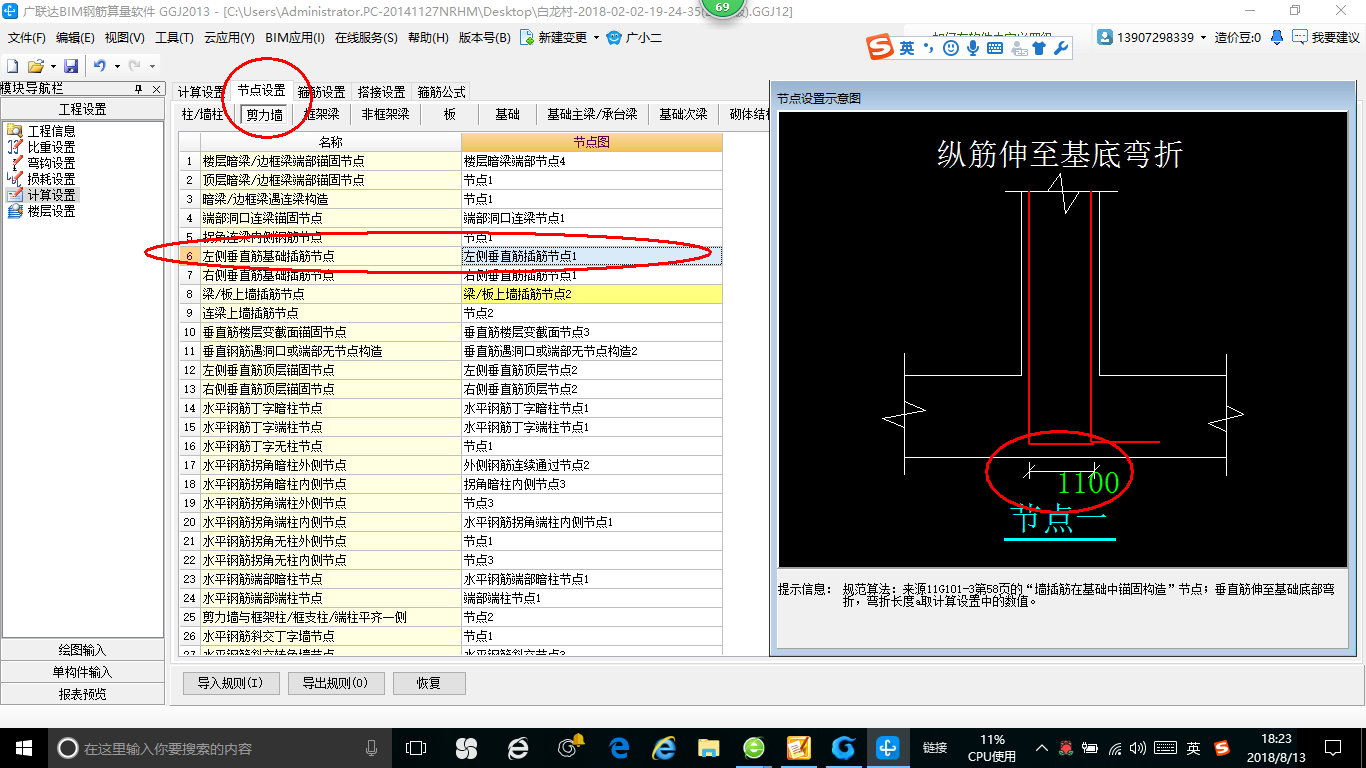Open the 新建变更 dropdown arrow
This screenshot has width=1366, height=768.
(596, 38)
